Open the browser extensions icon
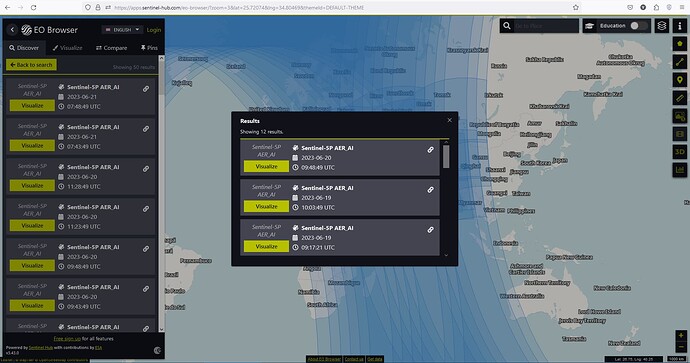The height and width of the screenshot is (363, 690). click(656, 7)
